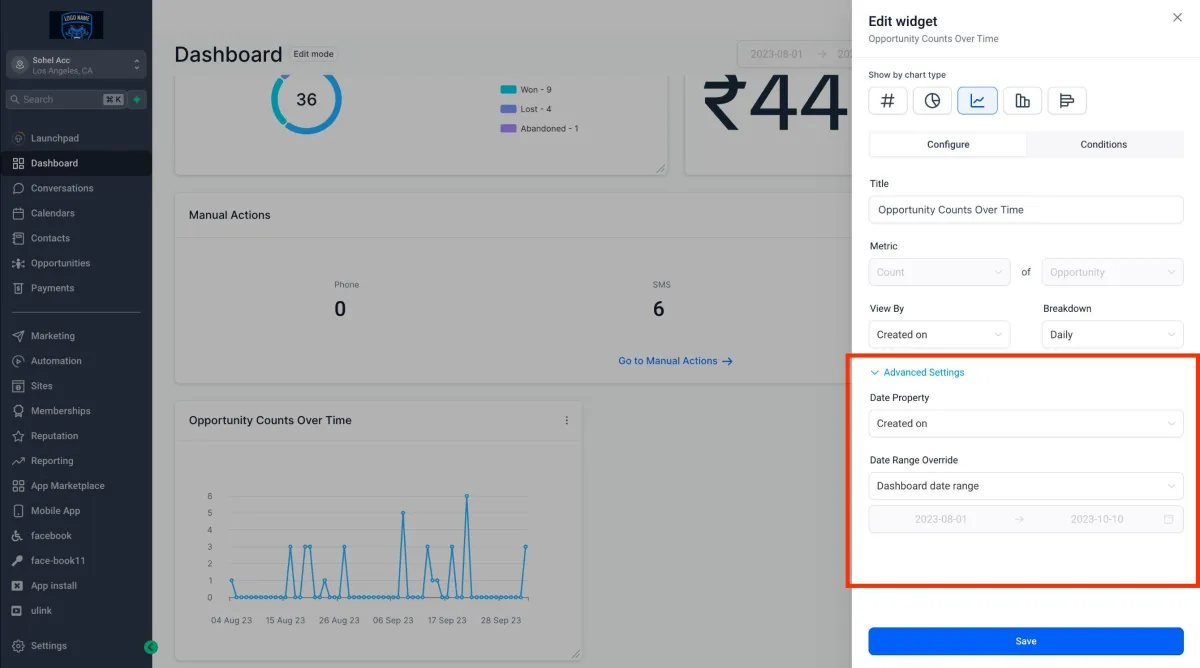Select the pie chart type icon
This screenshot has width=1200, height=668.
click(x=932, y=100)
